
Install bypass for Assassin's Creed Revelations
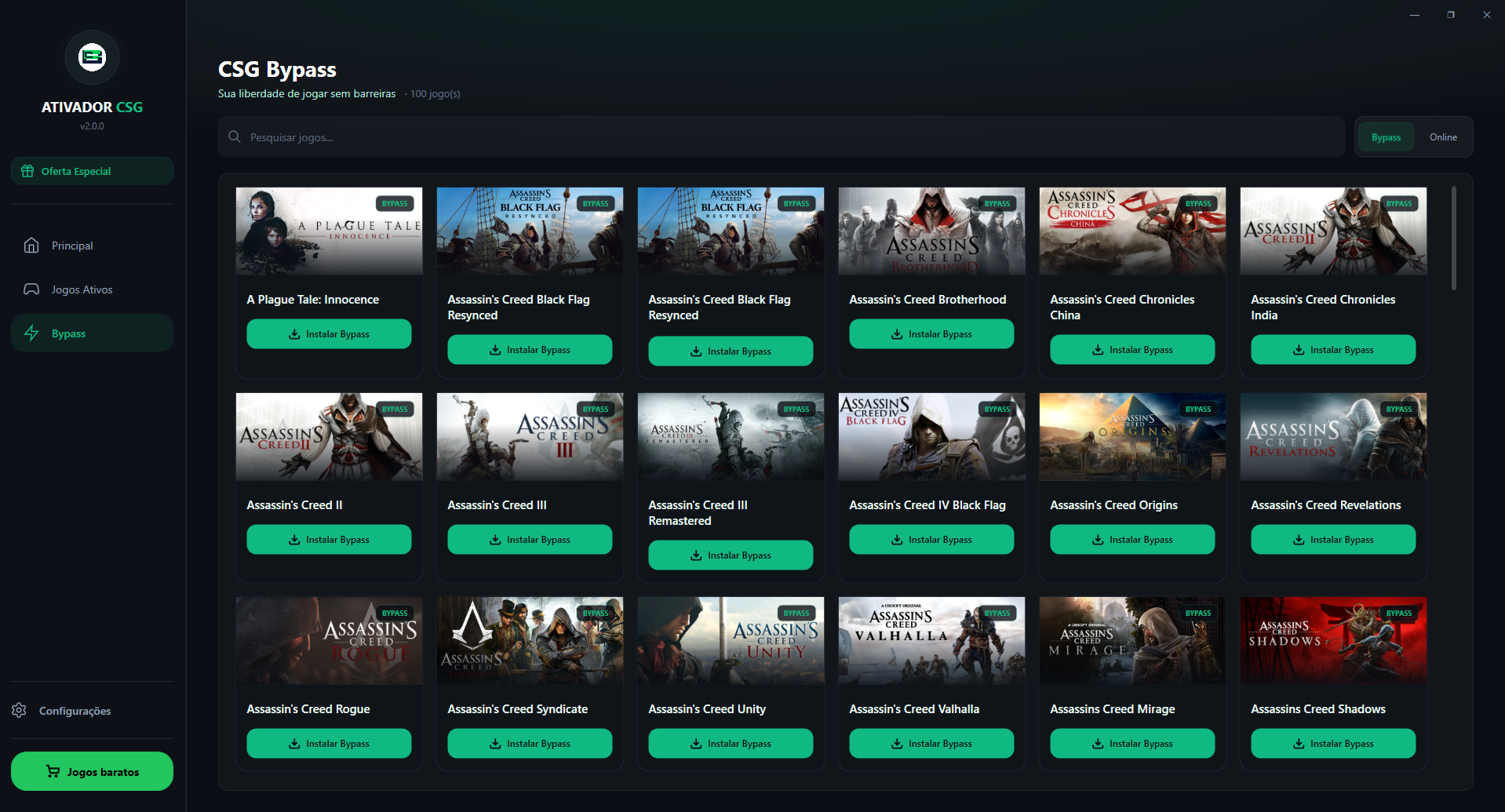tap(1333, 540)
